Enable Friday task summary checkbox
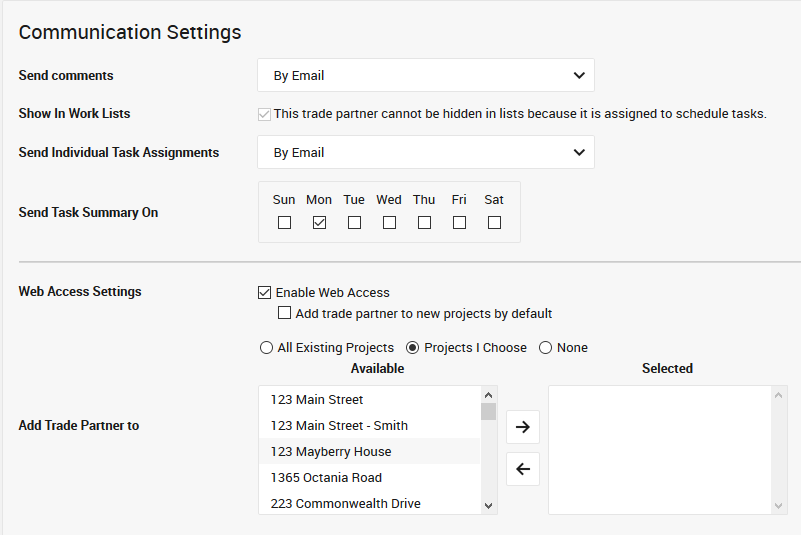This screenshot has height=535, width=801. point(459,223)
